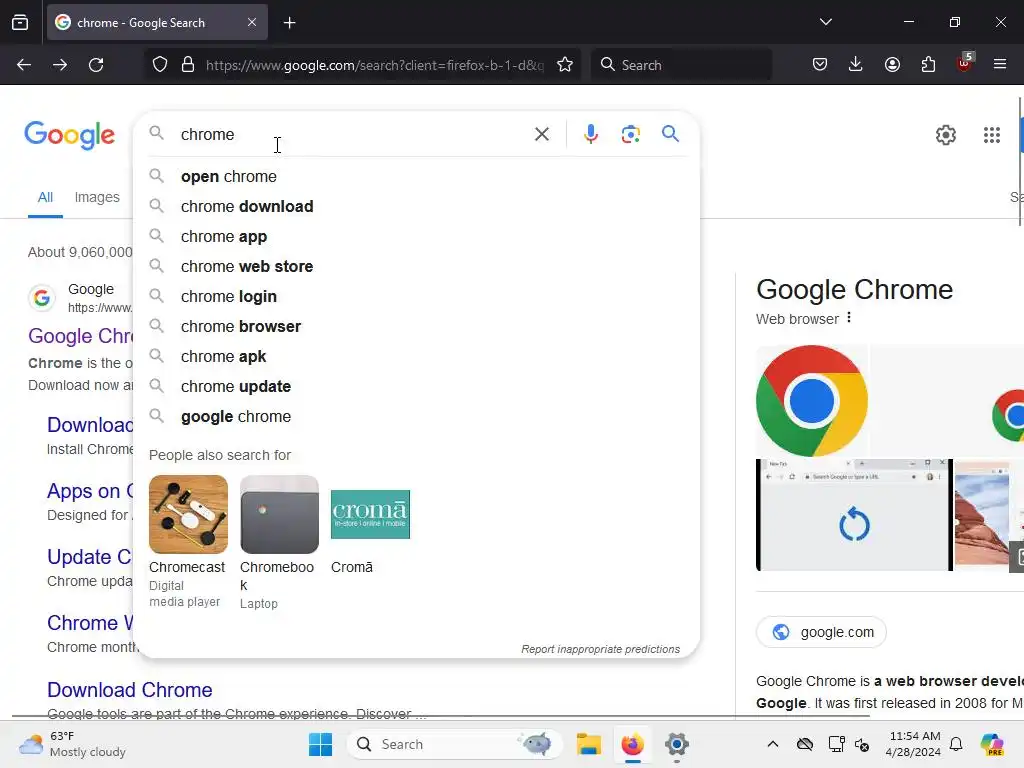This screenshot has height=768, width=1024.
Task: Open the weather widget showing 63°F
Action: click(72, 744)
